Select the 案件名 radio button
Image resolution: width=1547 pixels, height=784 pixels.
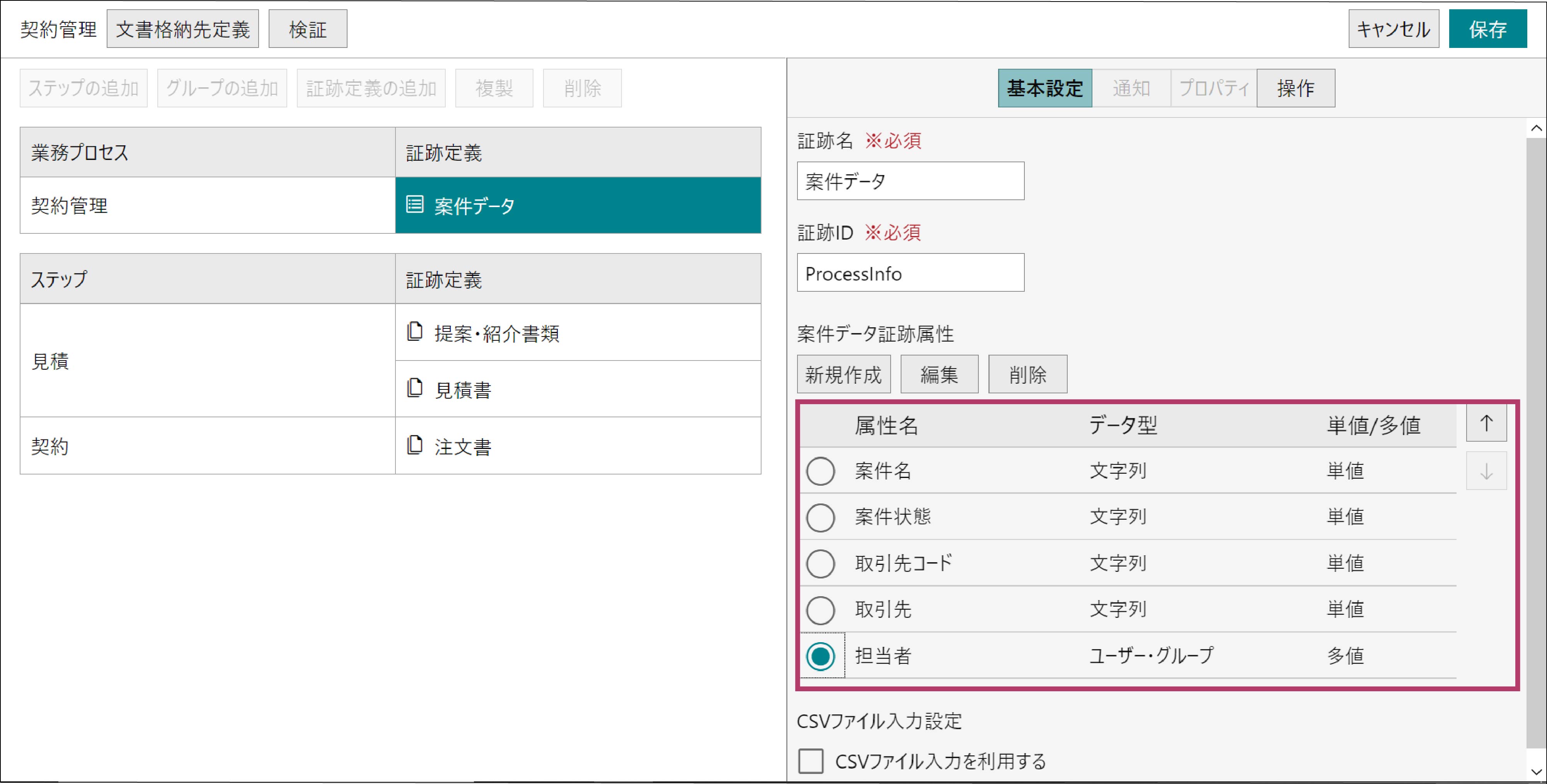(820, 471)
